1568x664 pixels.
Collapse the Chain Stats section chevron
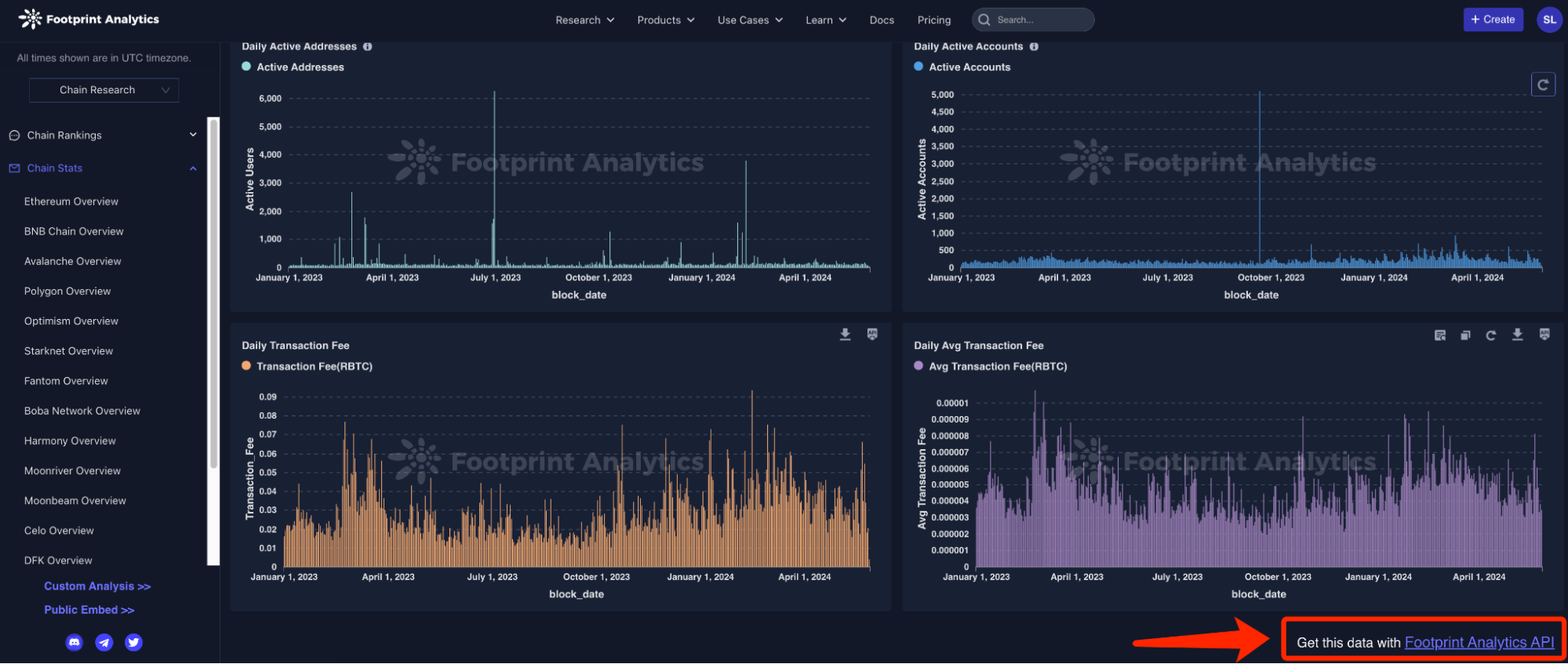[193, 169]
